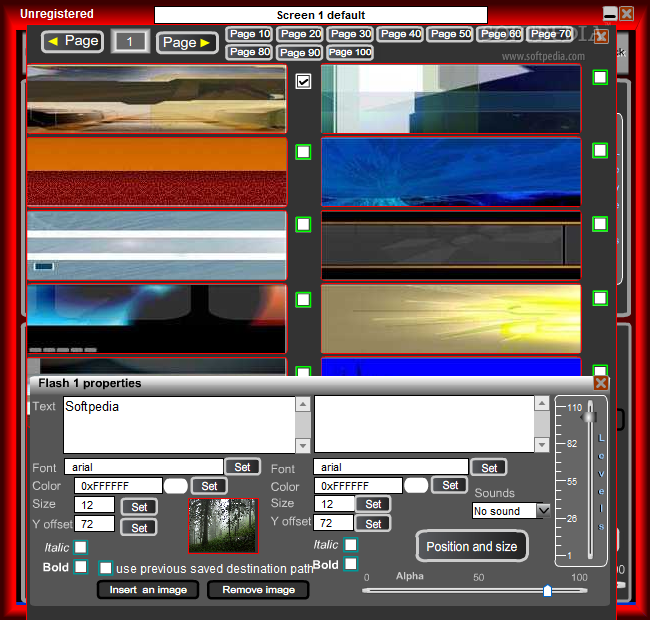
Task: Click the Levels vertical slider handle
Action: [x=590, y=417]
